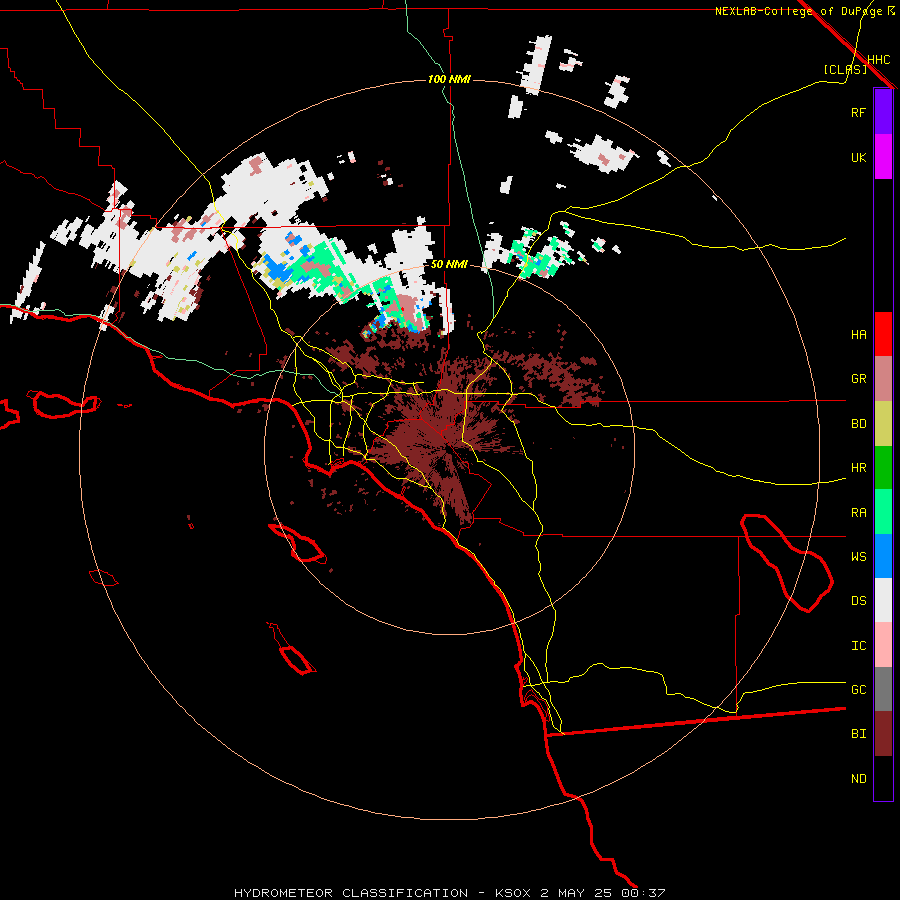Click the GC legend label
The image size is (900, 900).
pyautogui.click(x=858, y=690)
